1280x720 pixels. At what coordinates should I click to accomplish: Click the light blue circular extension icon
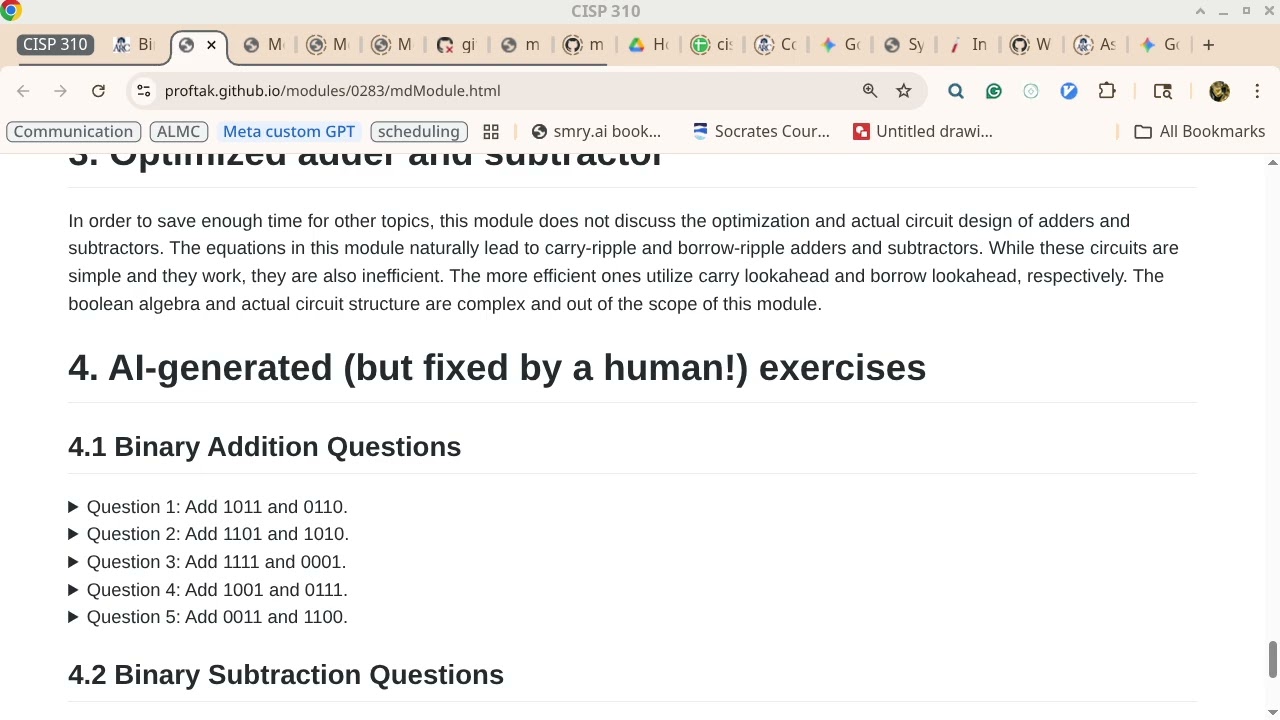click(1031, 91)
